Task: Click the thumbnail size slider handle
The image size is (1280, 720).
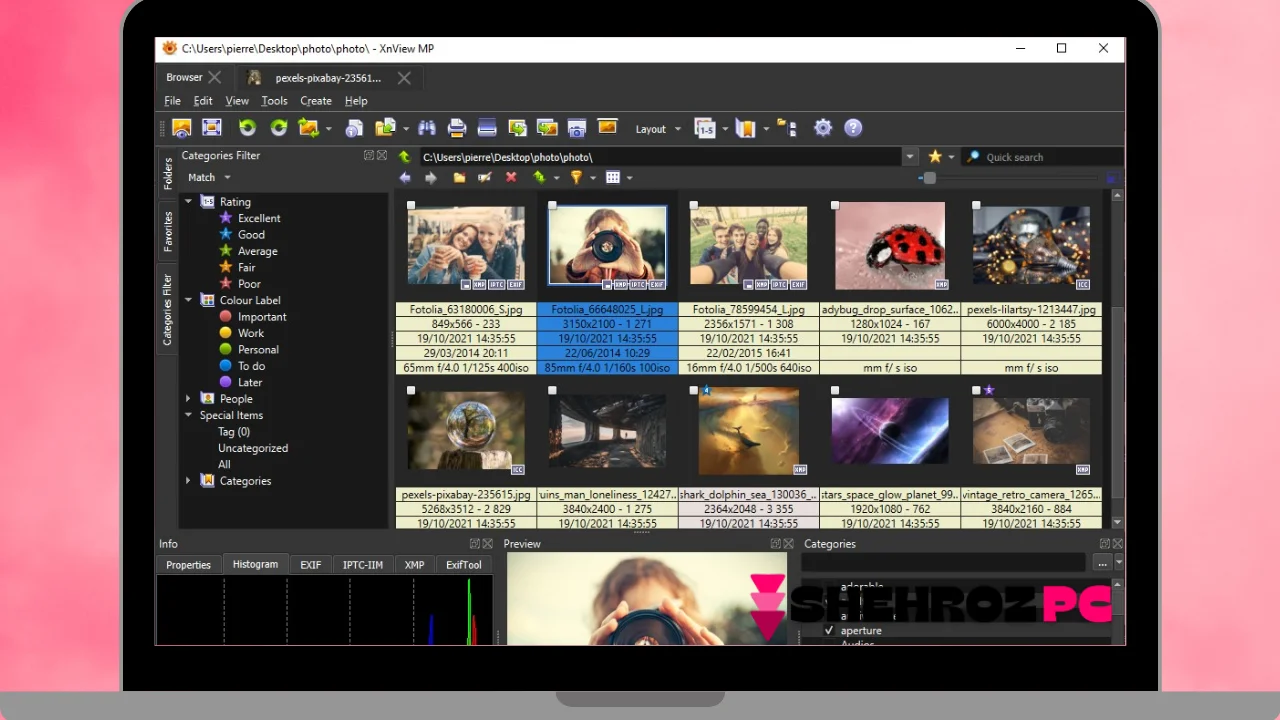Action: [x=929, y=178]
